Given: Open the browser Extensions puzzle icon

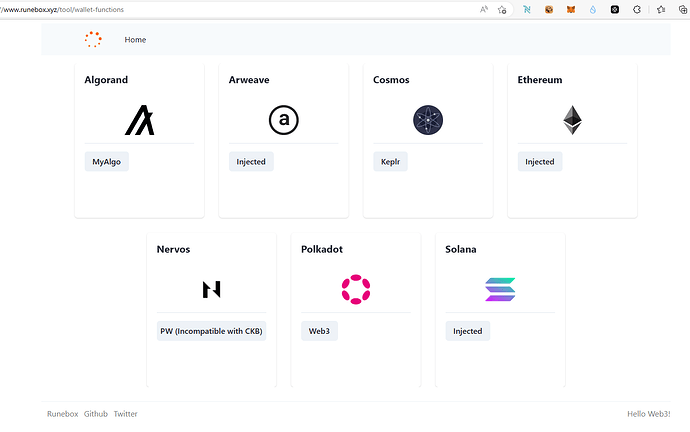Looking at the screenshot, I should point(637,9).
